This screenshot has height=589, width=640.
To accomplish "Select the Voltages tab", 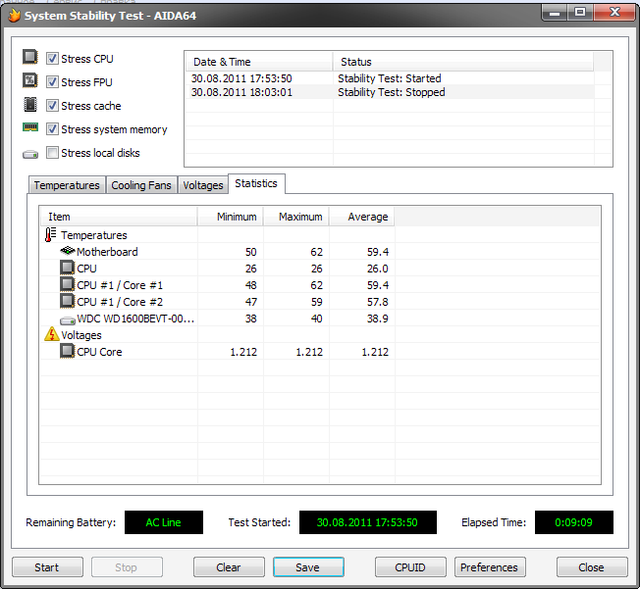I will (203, 185).
